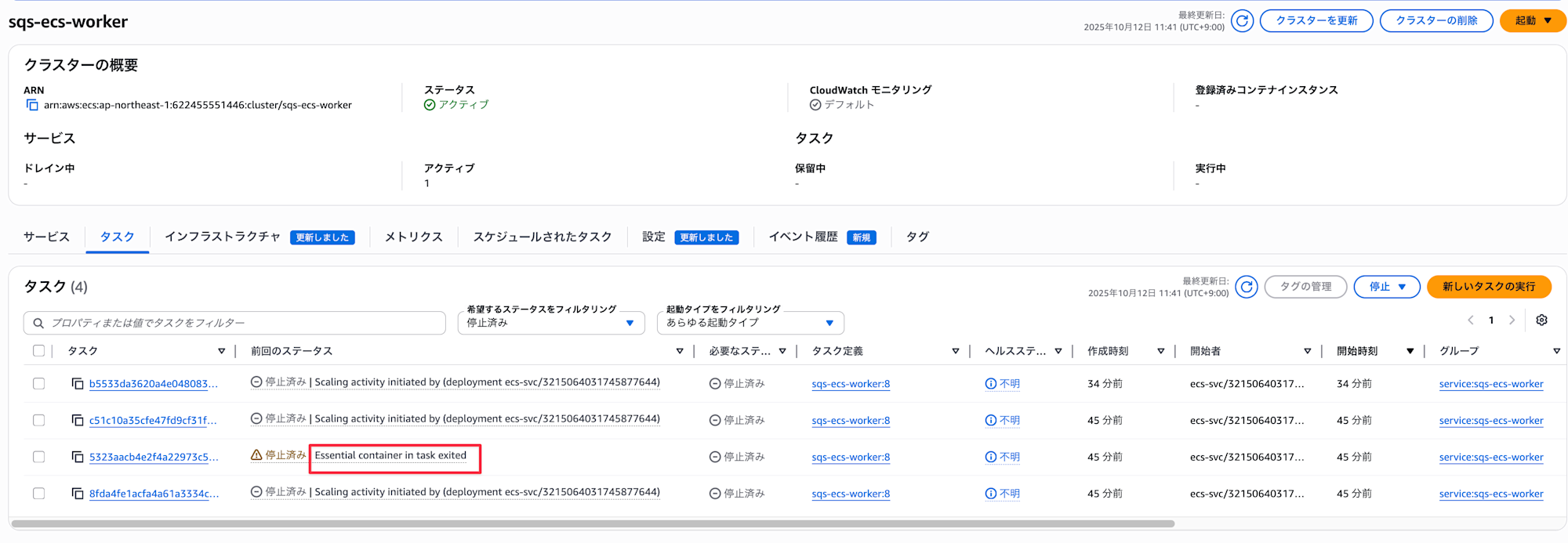The width and height of the screenshot is (1568, 543).
Task: Toggle the select-all checkbox in the table header
Action: [x=38, y=351]
